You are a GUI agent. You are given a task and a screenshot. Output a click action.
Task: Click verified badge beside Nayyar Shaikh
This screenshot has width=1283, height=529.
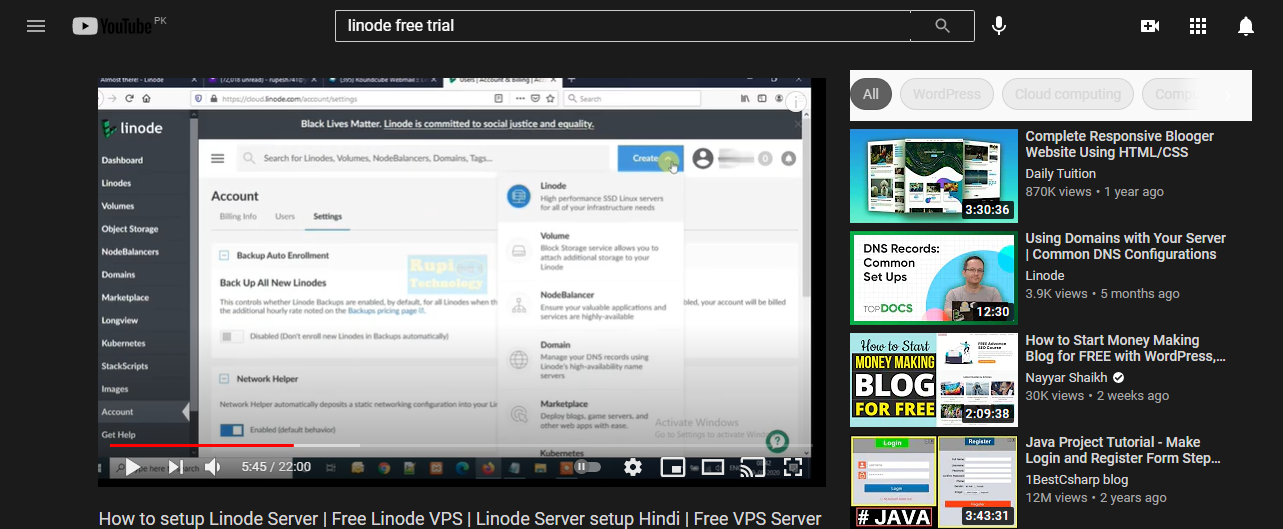pyautogui.click(x=1118, y=378)
